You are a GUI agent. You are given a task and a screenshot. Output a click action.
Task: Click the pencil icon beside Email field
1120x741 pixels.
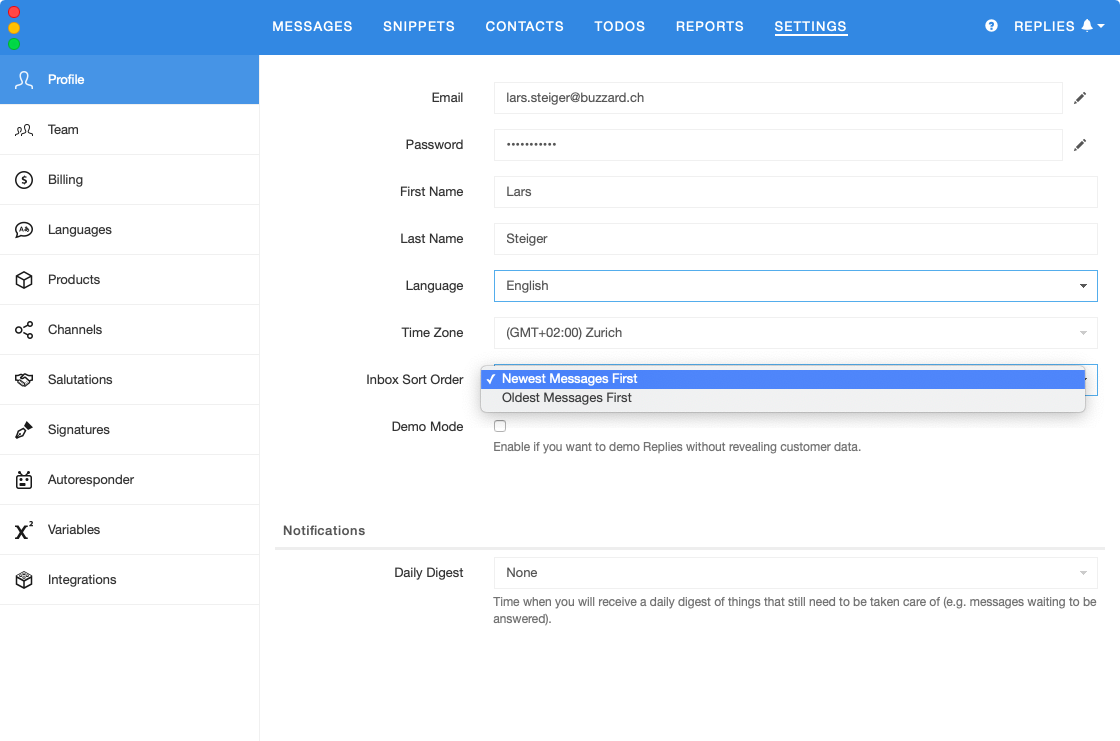pos(1080,98)
